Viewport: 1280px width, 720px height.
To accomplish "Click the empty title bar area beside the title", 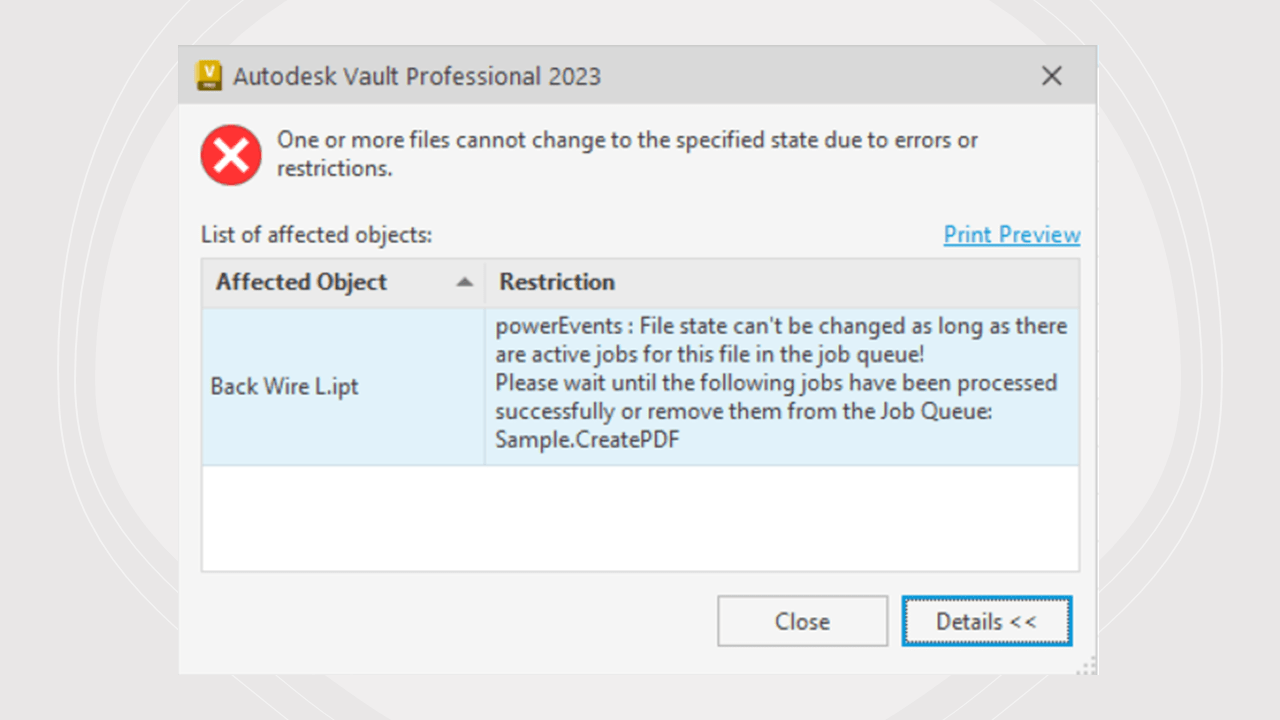I will click(820, 76).
